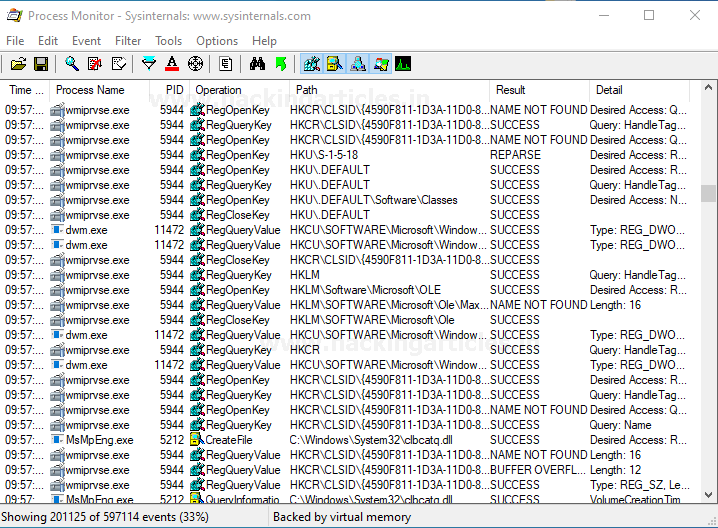Select the Length: 12 detail cell
The height and width of the screenshot is (528, 718).
click(615, 470)
